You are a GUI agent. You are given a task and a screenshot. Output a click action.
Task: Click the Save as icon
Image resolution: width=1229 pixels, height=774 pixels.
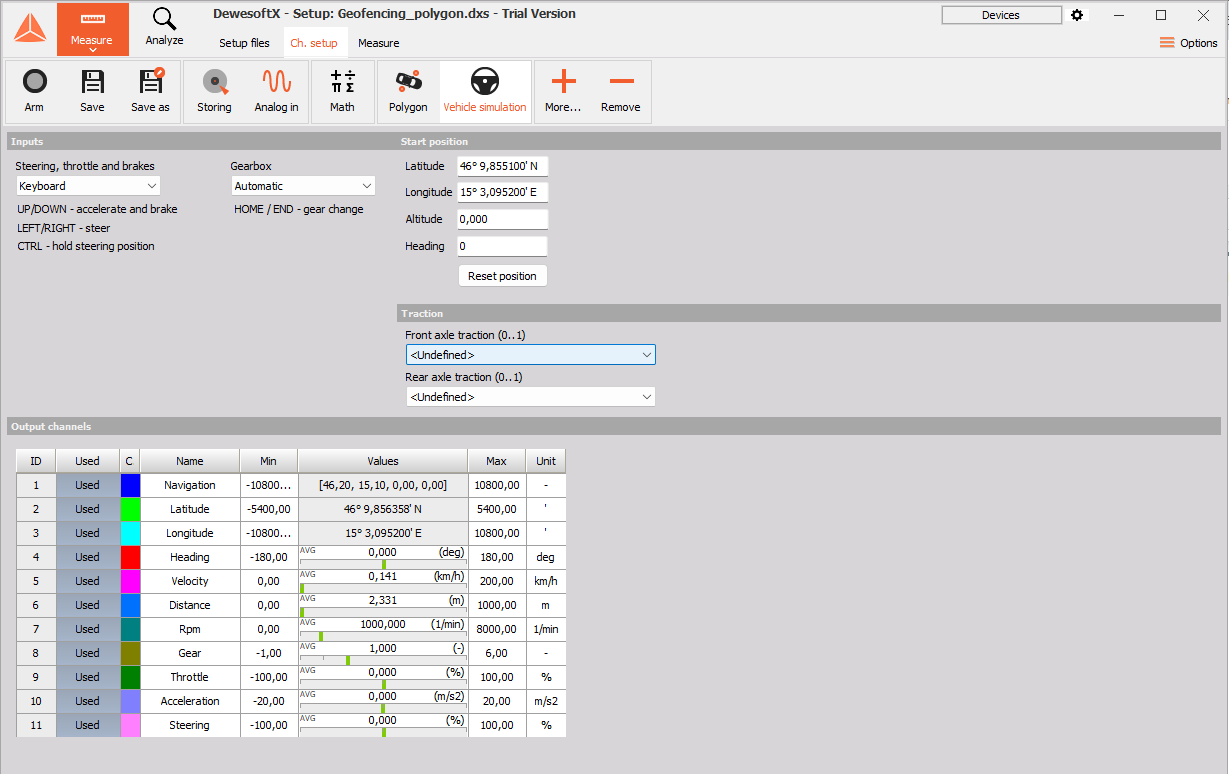tap(150, 92)
